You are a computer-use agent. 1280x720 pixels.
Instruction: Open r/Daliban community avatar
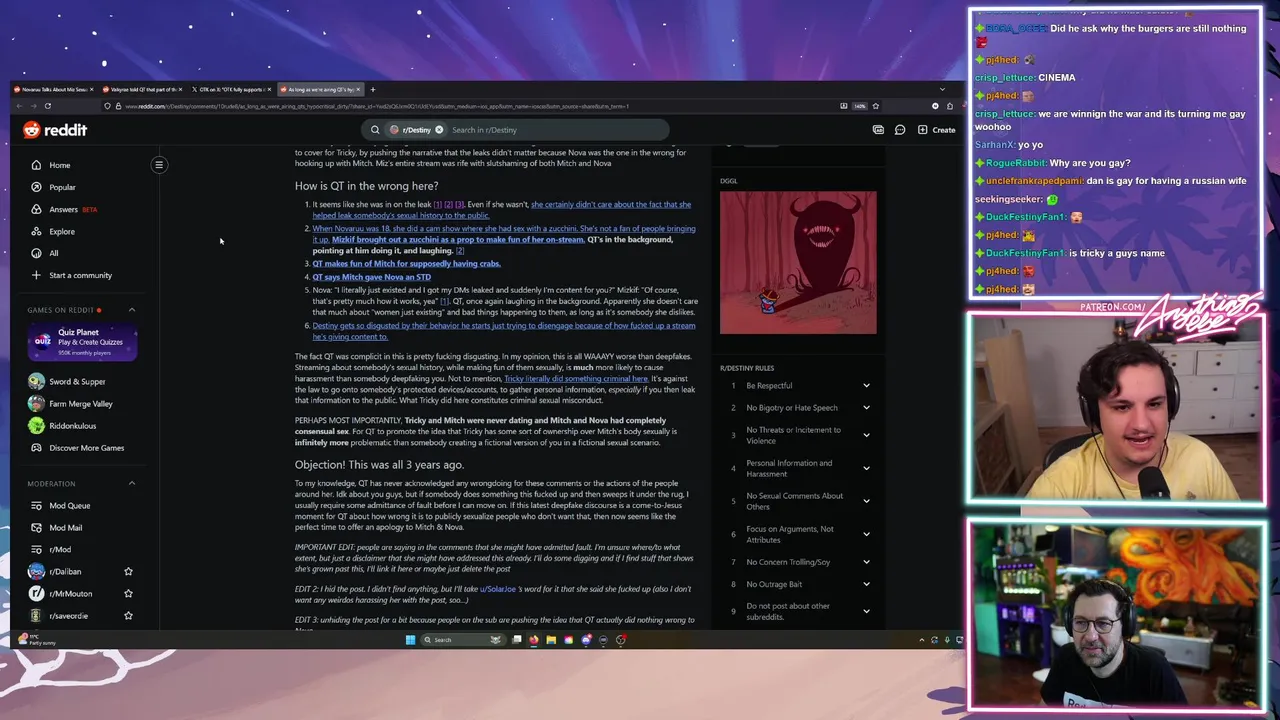click(36, 572)
